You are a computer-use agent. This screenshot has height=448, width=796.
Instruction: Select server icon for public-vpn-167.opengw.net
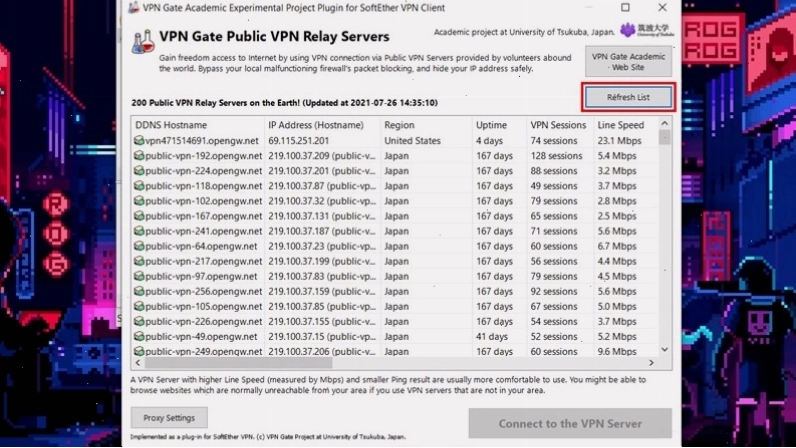pyautogui.click(x=139, y=216)
